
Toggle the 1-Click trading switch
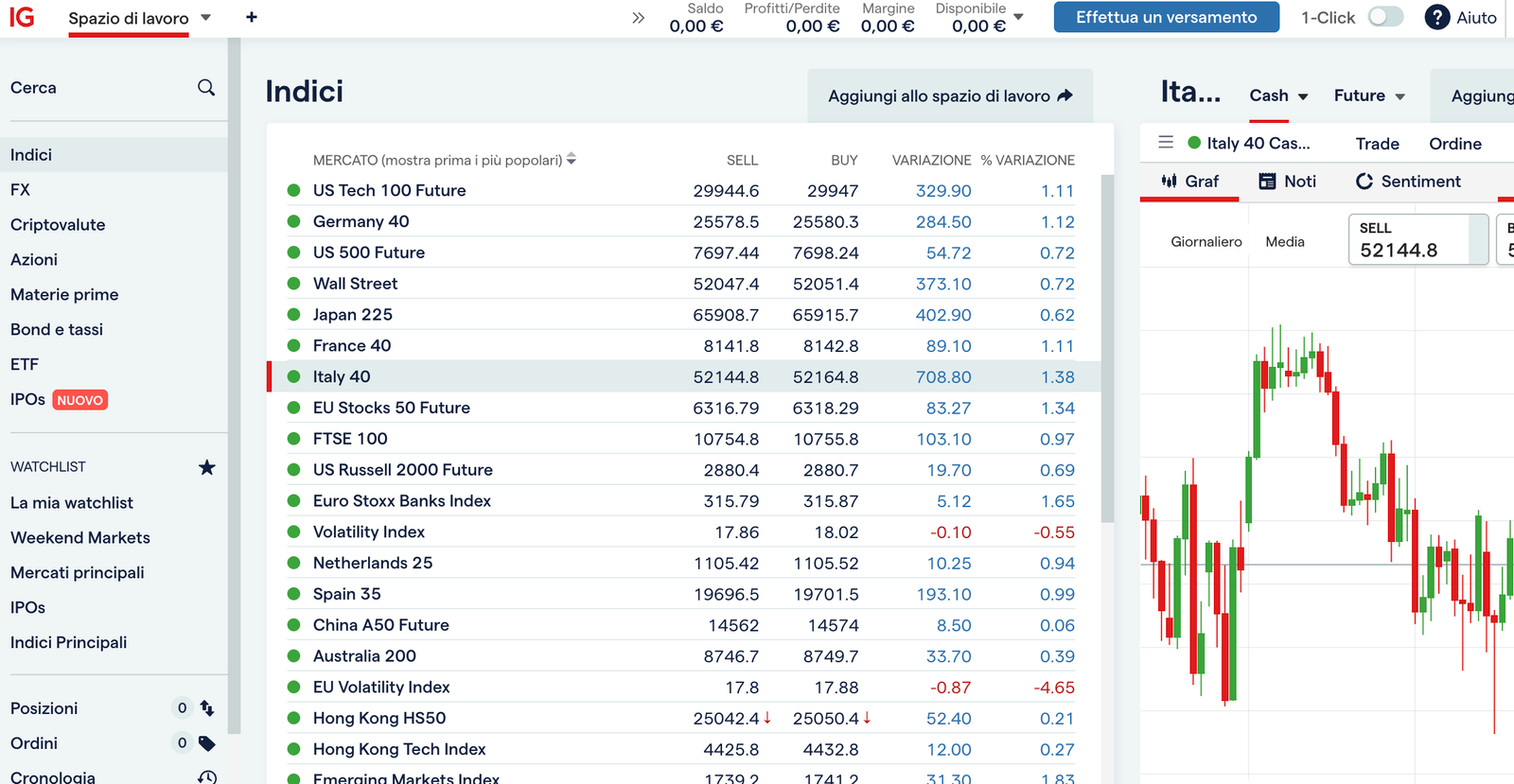click(x=1386, y=17)
